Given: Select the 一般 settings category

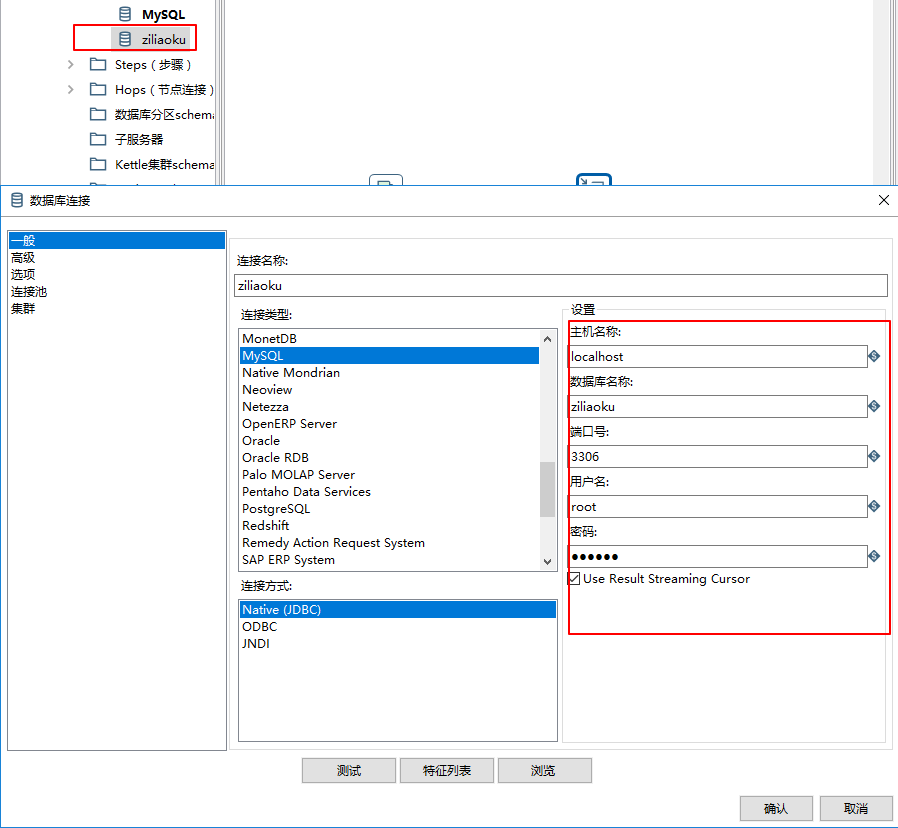Looking at the screenshot, I should [117, 240].
